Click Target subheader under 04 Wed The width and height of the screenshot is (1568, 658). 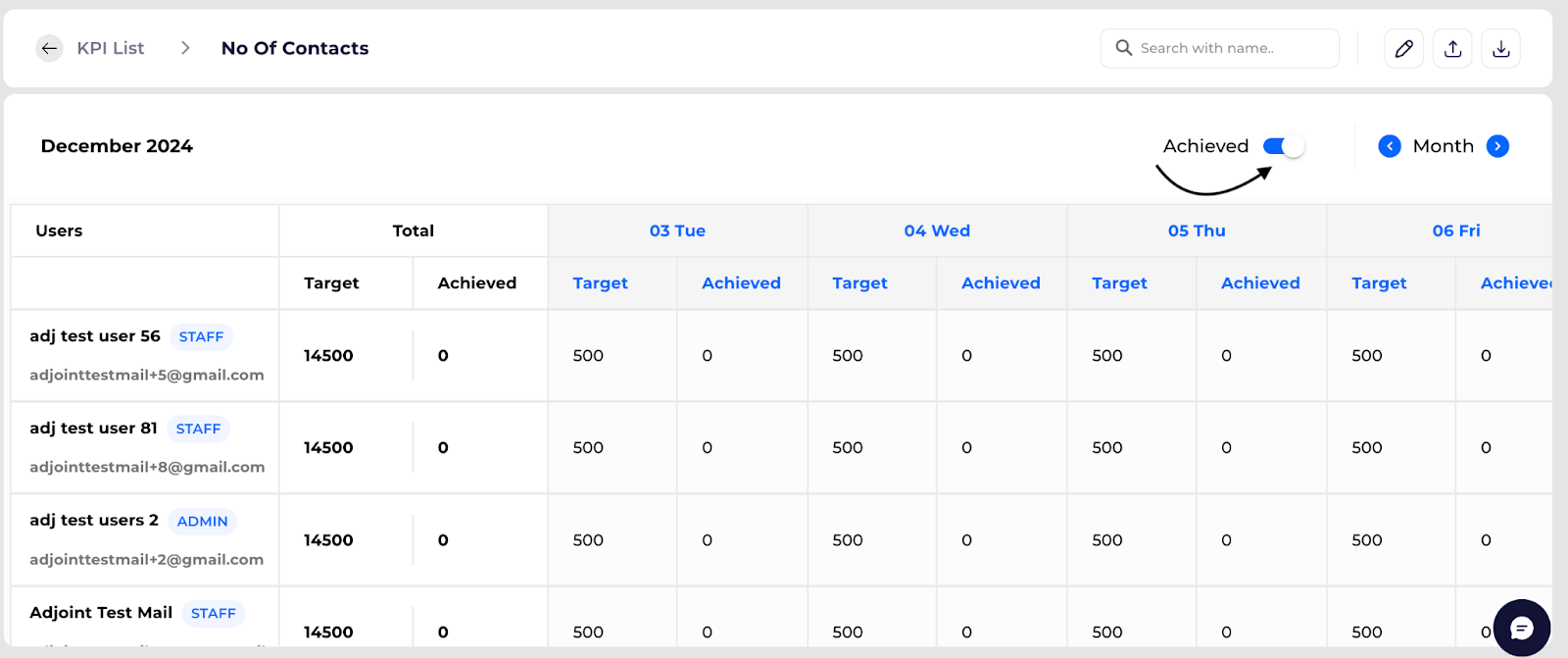tap(859, 283)
